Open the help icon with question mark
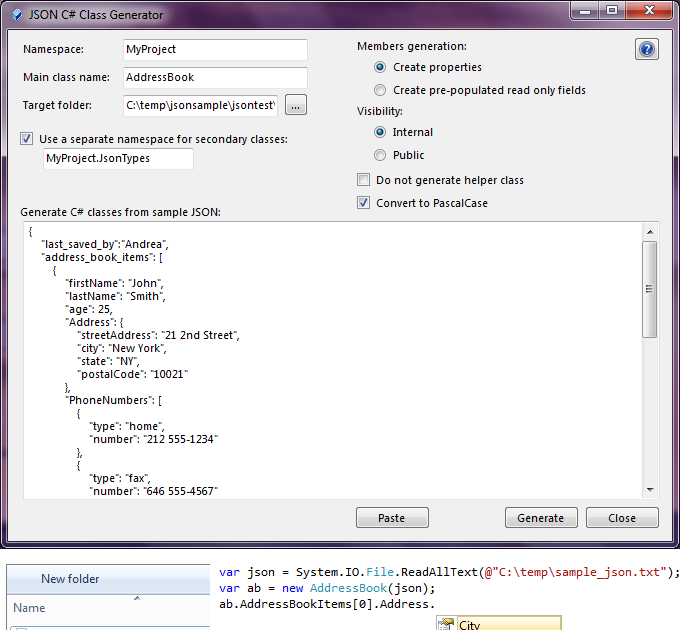Image resolution: width=680 pixels, height=630 pixels. [647, 49]
